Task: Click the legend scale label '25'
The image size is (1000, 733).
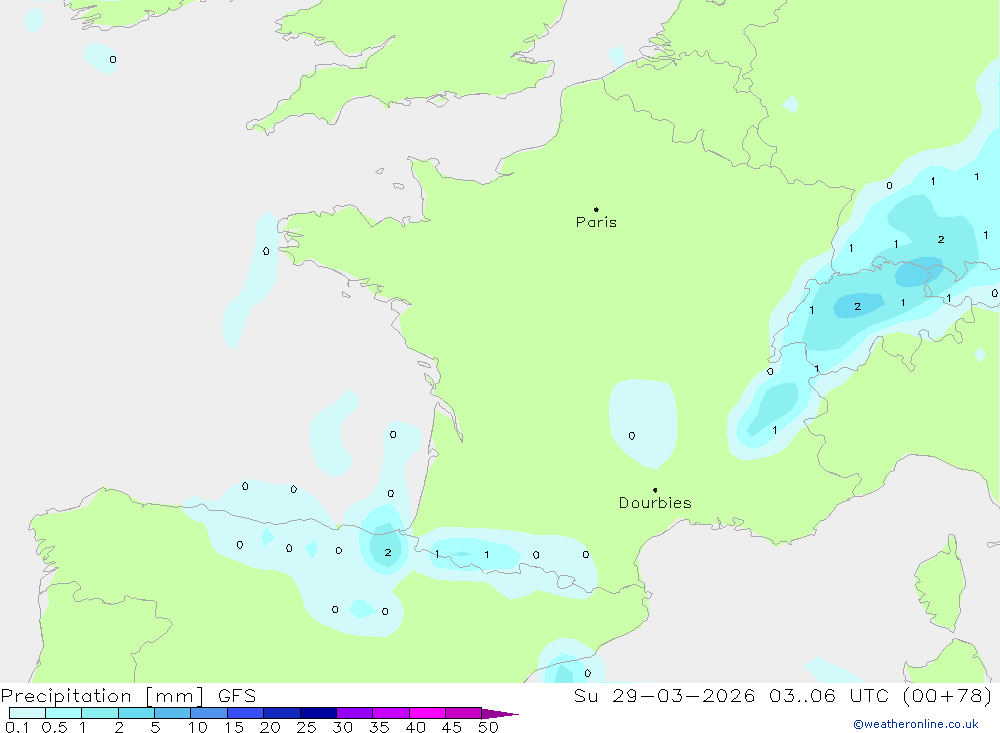Action: click(306, 727)
